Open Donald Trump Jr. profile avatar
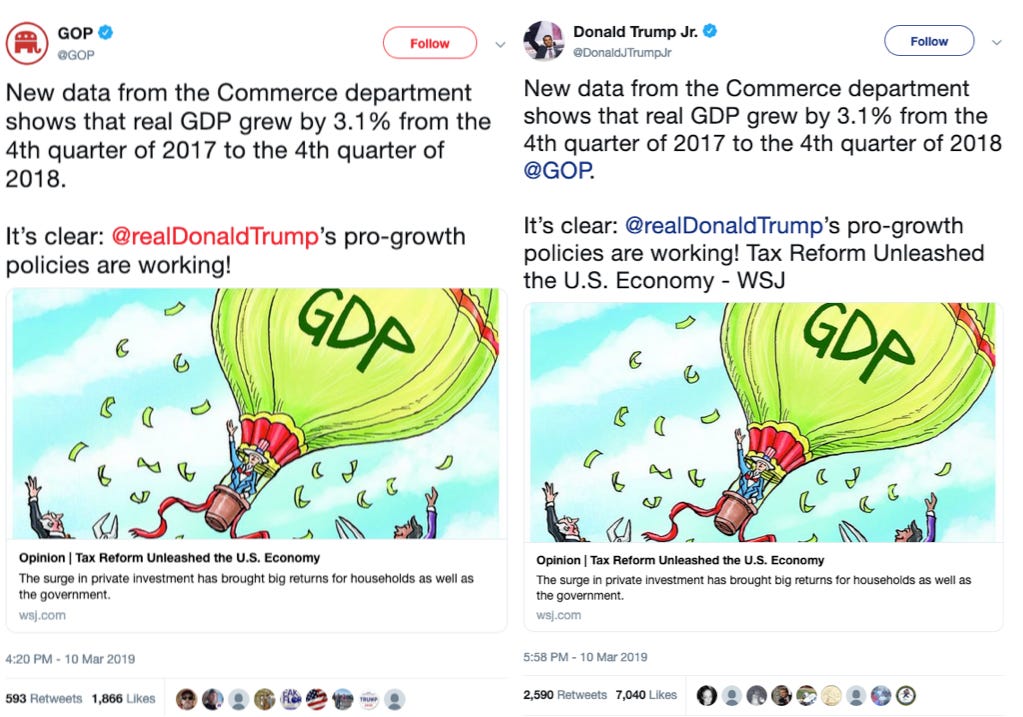1023x717 pixels. (x=543, y=40)
